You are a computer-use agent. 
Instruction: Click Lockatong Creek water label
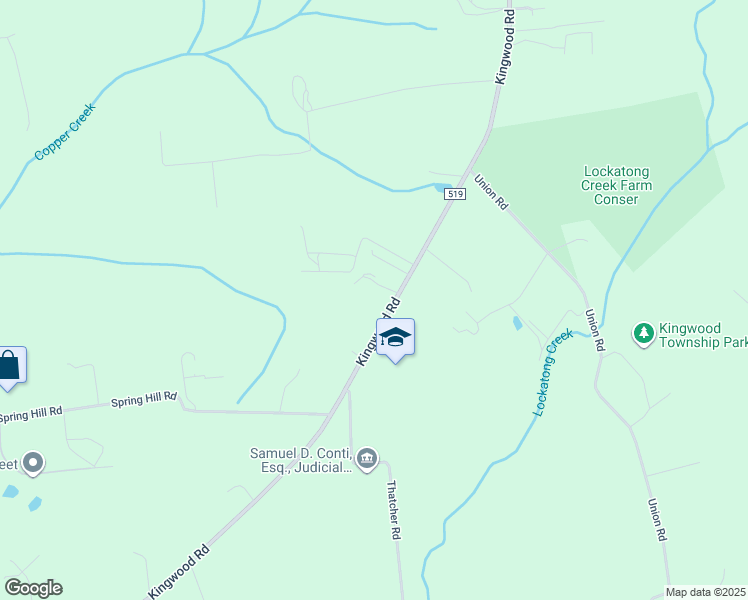coord(553,372)
